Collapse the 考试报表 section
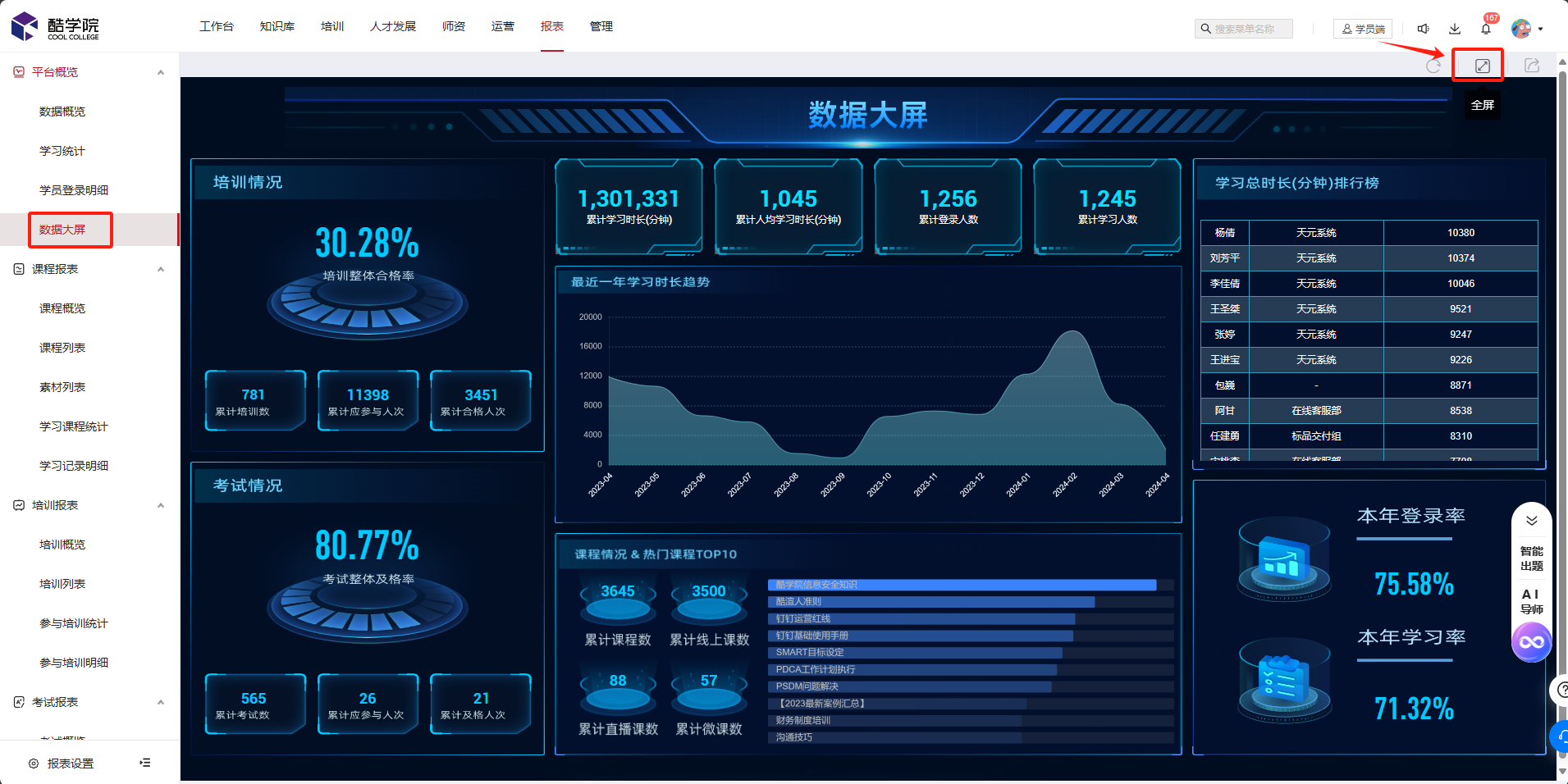Viewport: 1568px width, 784px height. 161,702
